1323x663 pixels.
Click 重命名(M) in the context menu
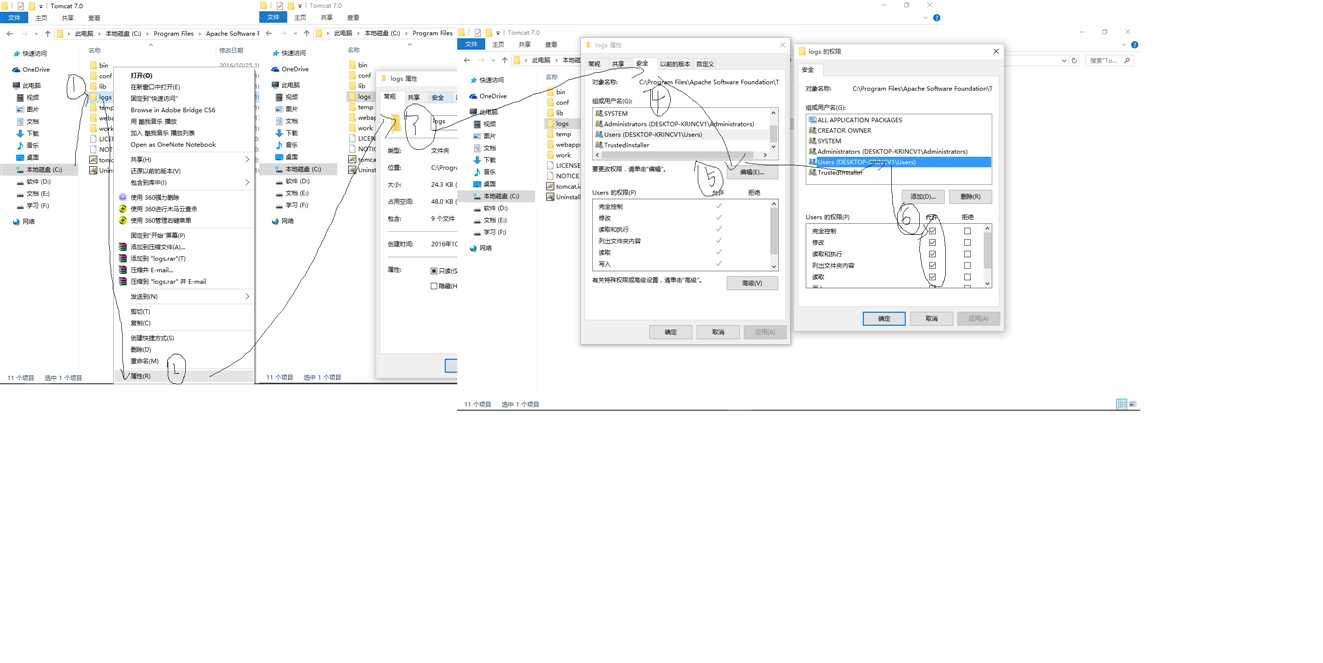[x=144, y=361]
